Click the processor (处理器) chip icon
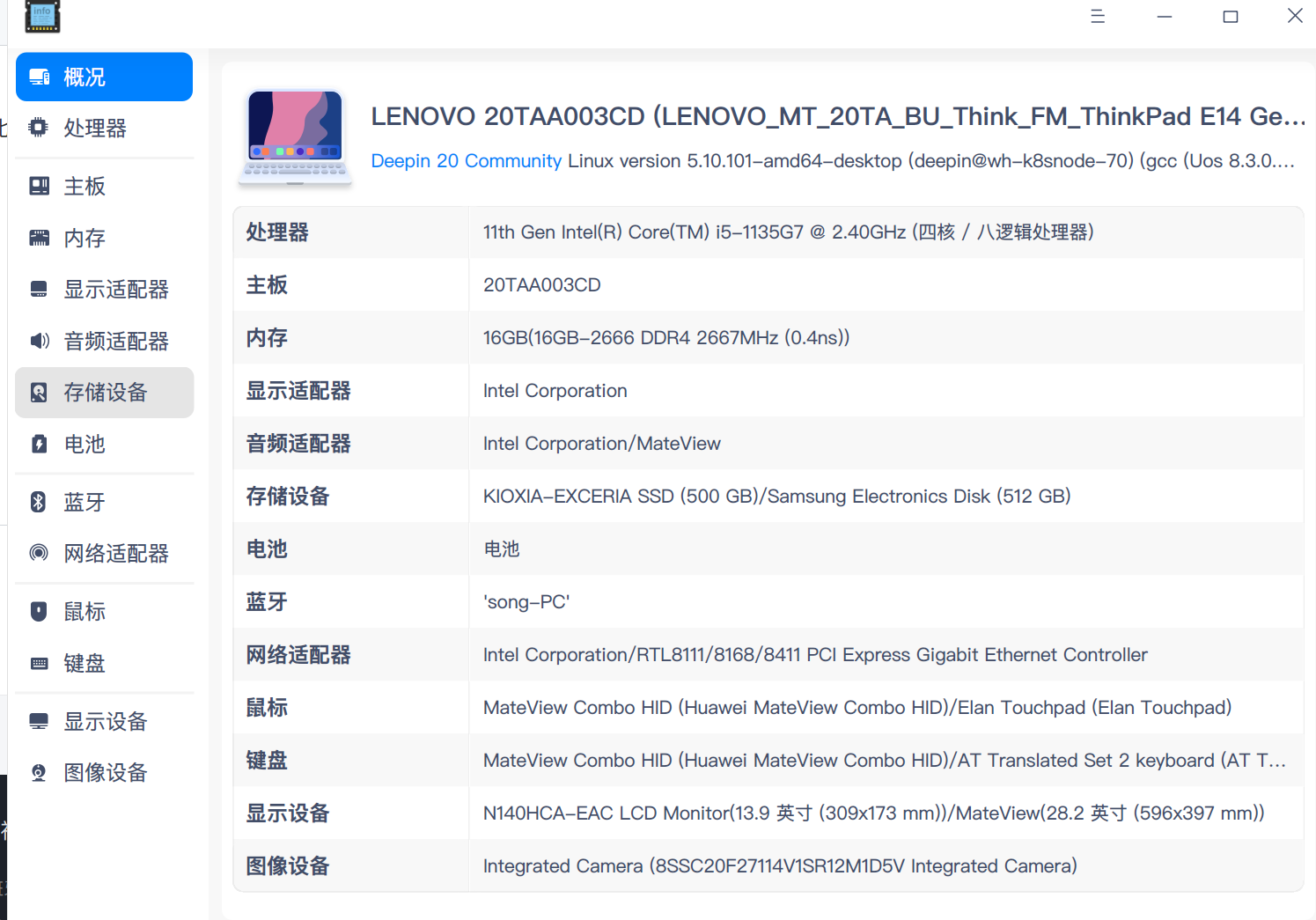The width and height of the screenshot is (1316, 920). [x=39, y=128]
